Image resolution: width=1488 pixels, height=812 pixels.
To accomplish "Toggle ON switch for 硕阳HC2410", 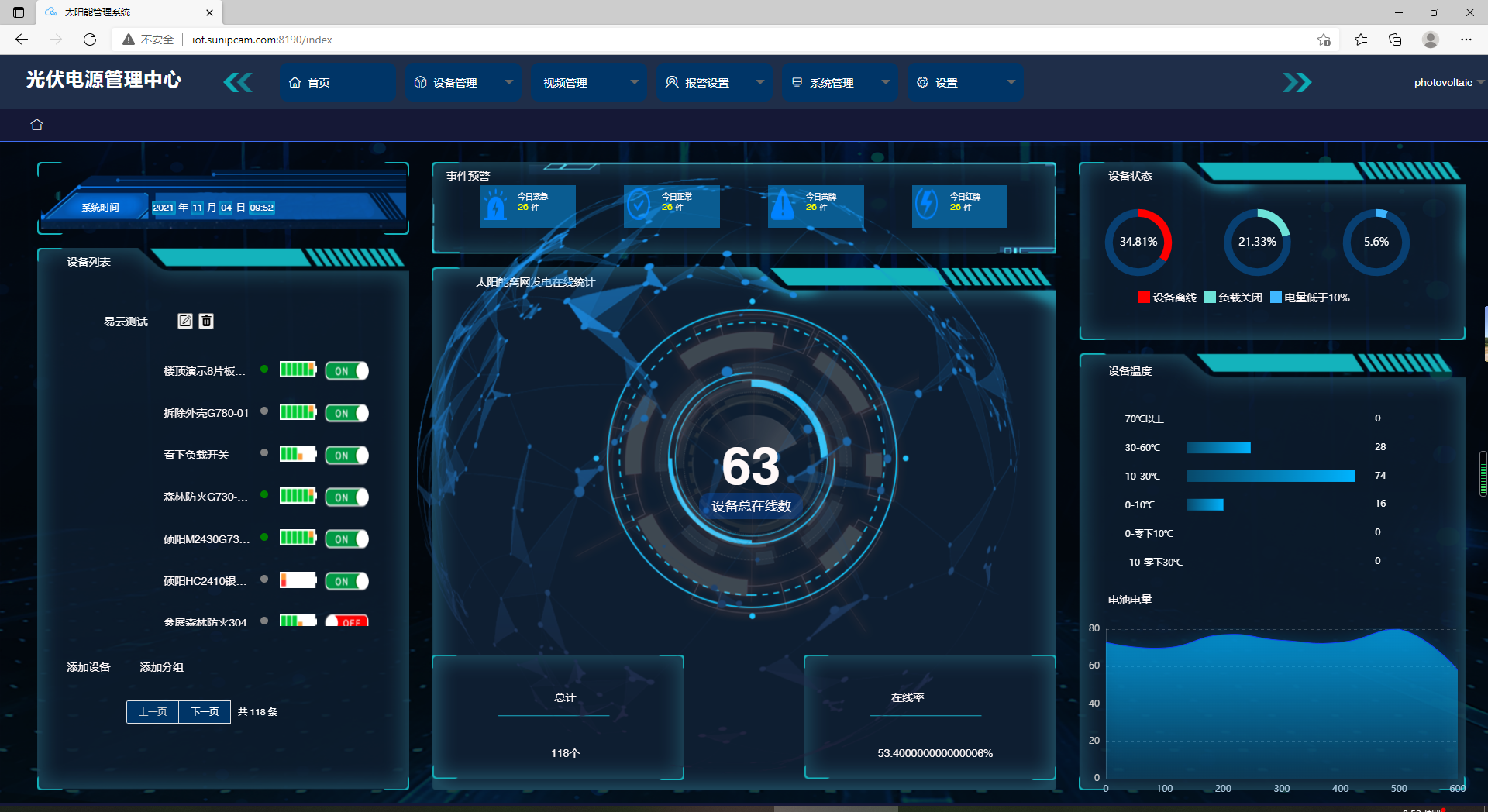I will [346, 581].
